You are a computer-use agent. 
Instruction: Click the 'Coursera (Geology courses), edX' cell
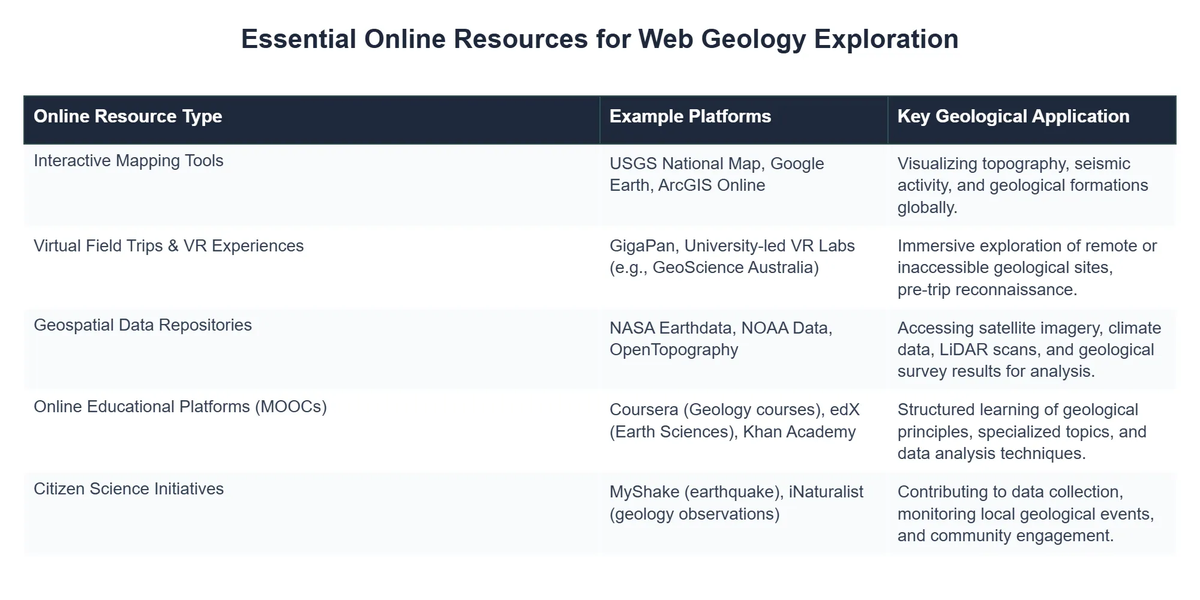pos(744,431)
